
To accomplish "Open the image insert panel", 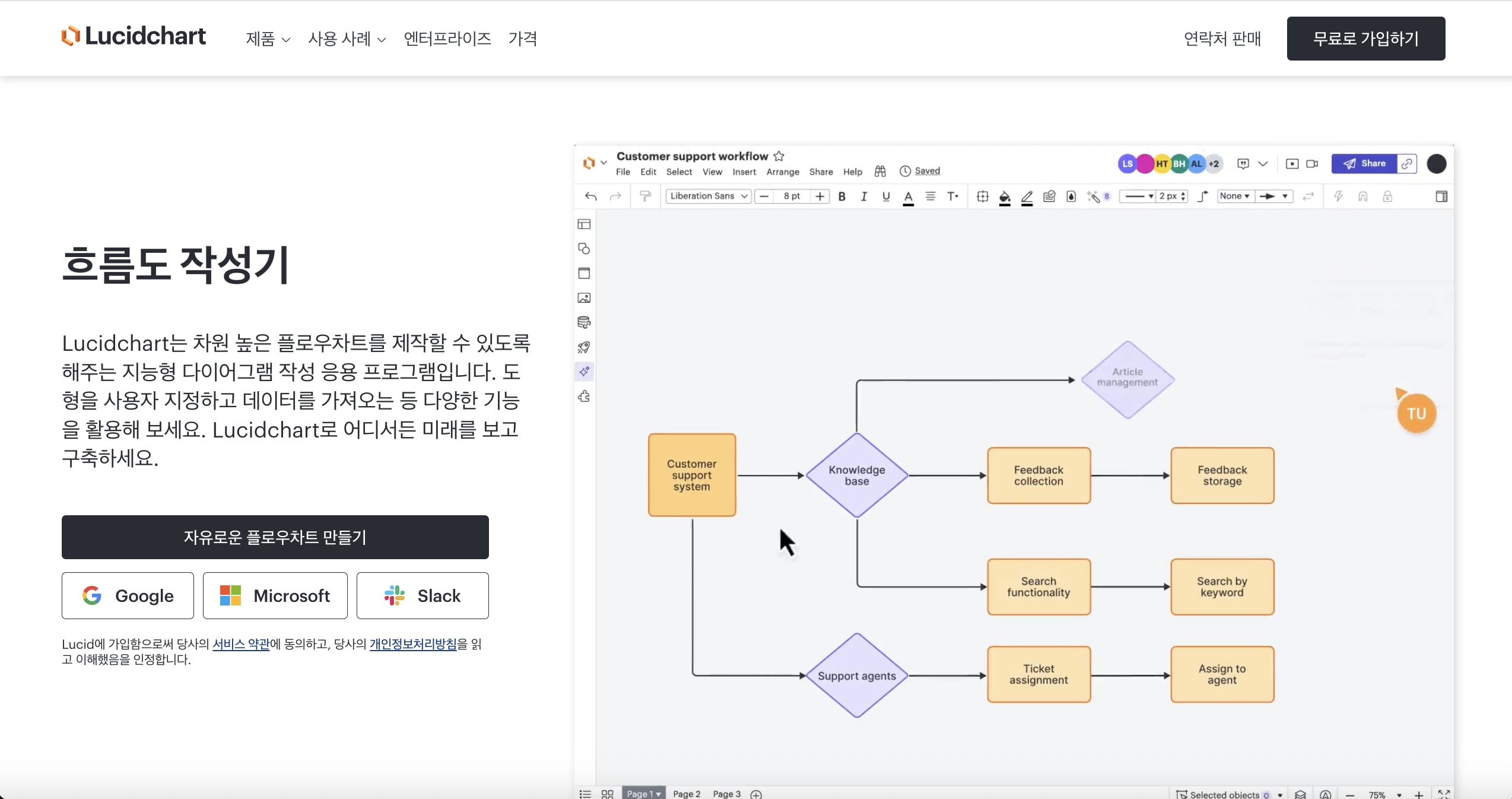I will click(x=584, y=298).
